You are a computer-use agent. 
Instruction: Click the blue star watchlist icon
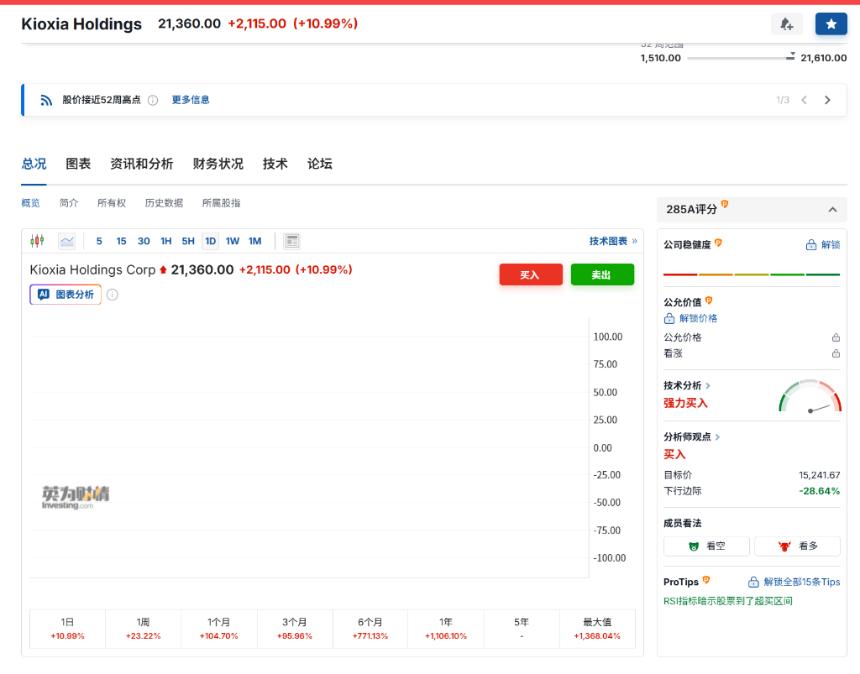point(831,23)
